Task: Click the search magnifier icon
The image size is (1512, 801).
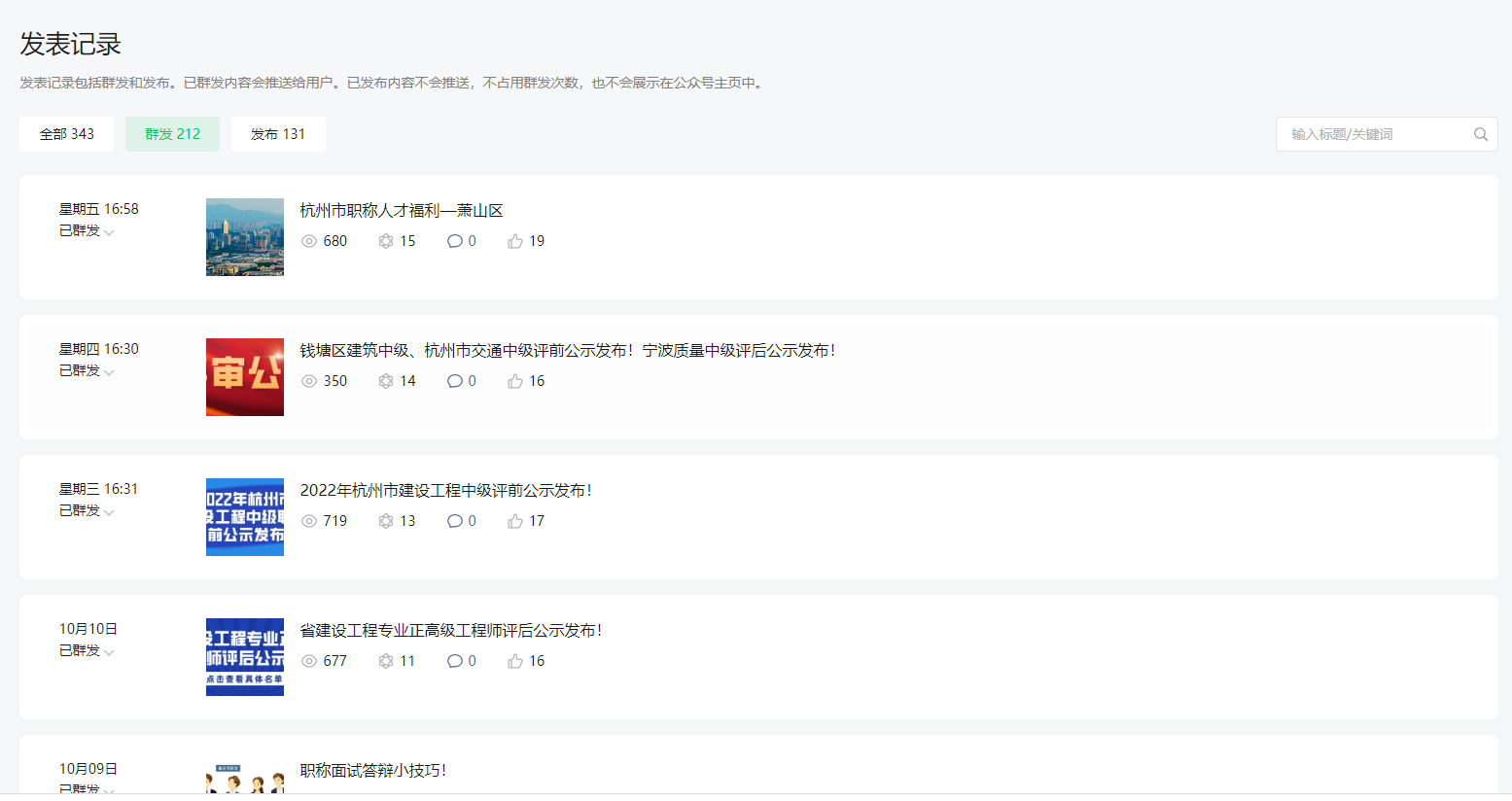Action: coord(1480,134)
